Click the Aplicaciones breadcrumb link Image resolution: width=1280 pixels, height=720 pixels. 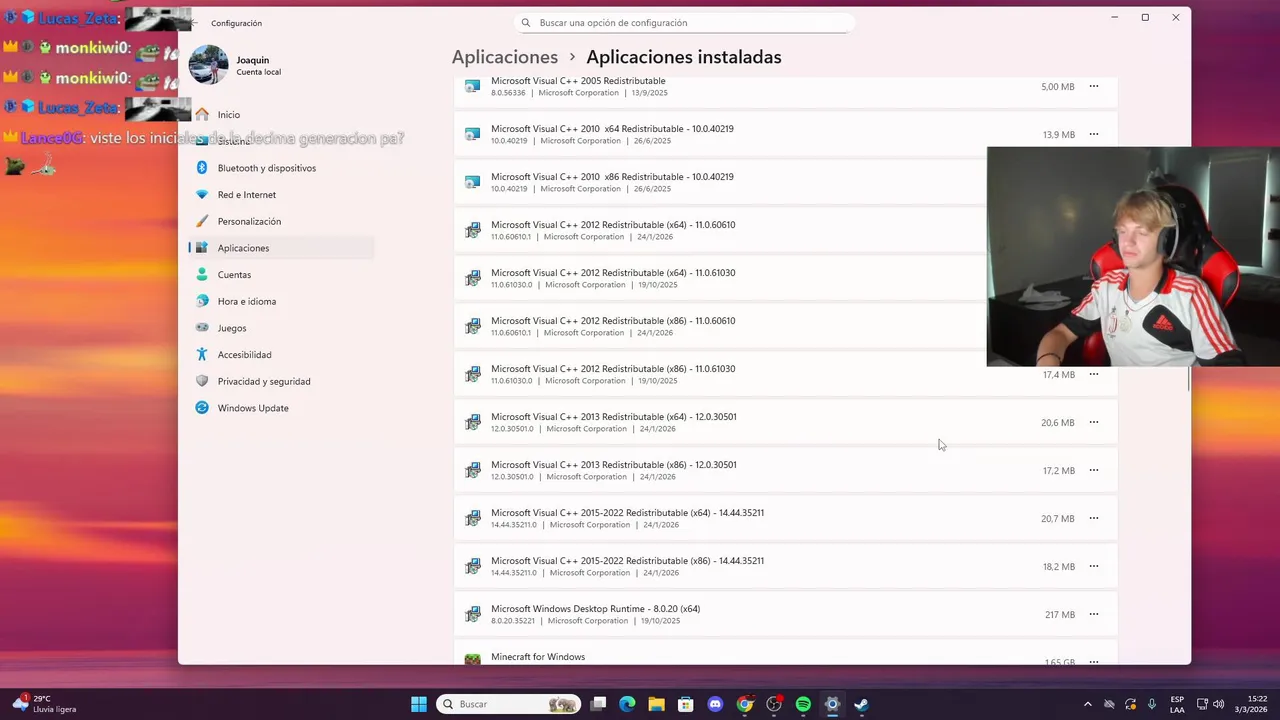click(x=505, y=57)
